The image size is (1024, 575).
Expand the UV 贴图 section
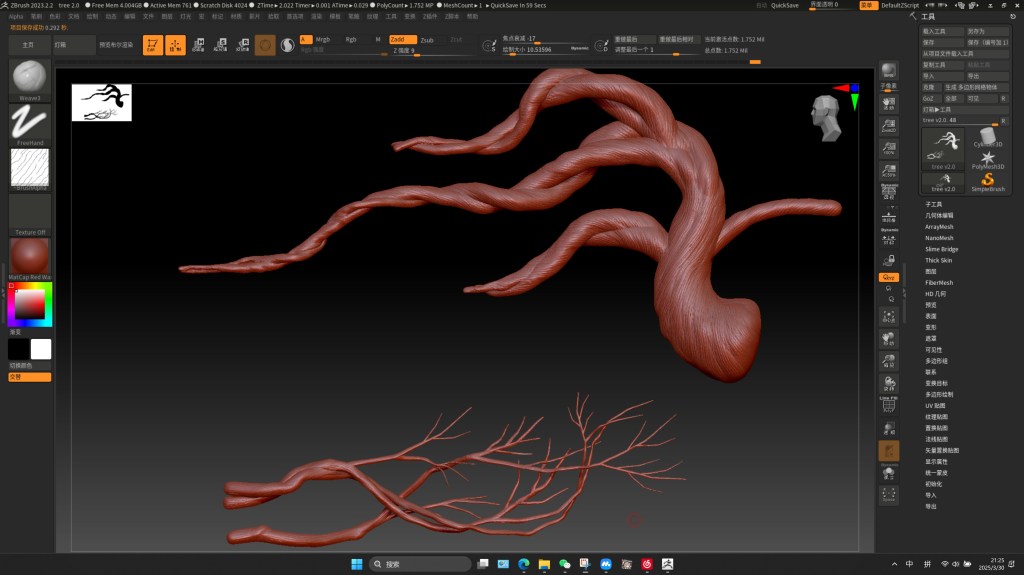pos(935,406)
